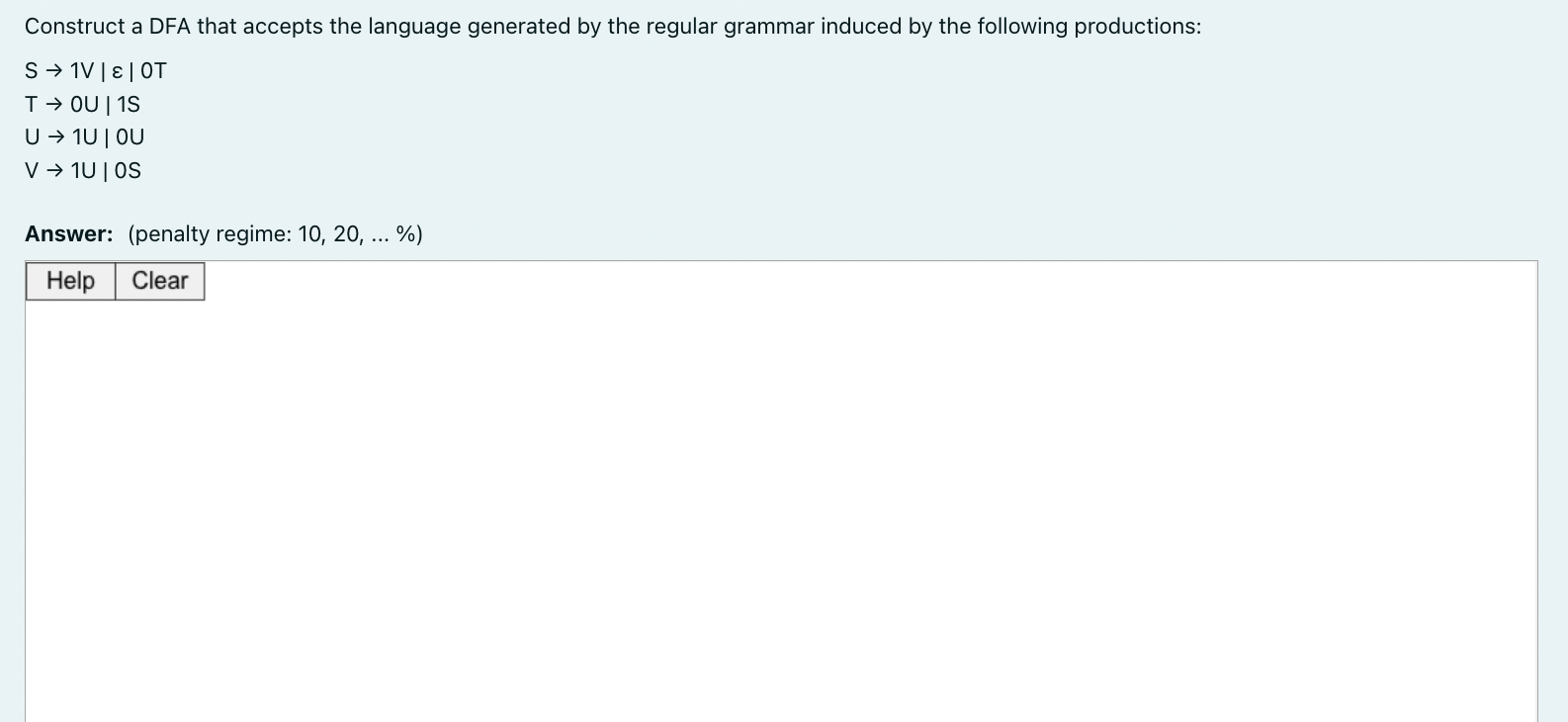
Task: Select the production line T → 0U | 1S
Action: pyautogui.click(x=83, y=103)
